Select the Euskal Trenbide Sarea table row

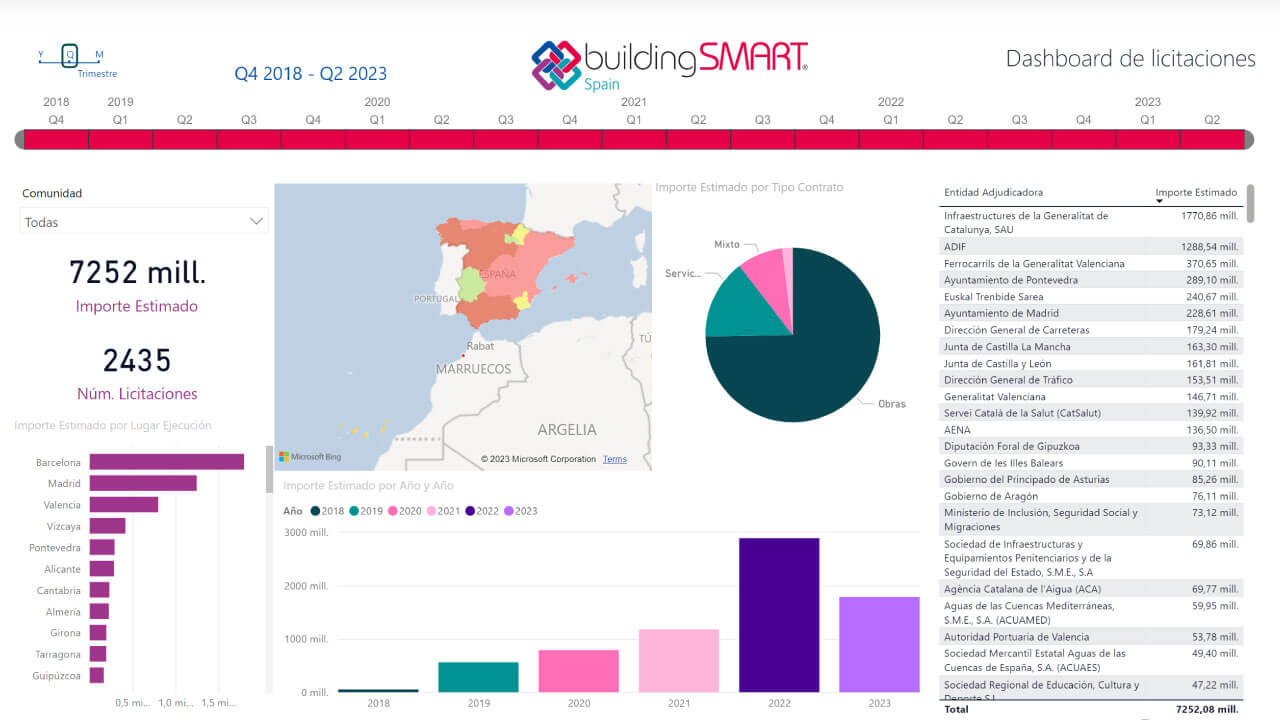pyautogui.click(x=1092, y=297)
